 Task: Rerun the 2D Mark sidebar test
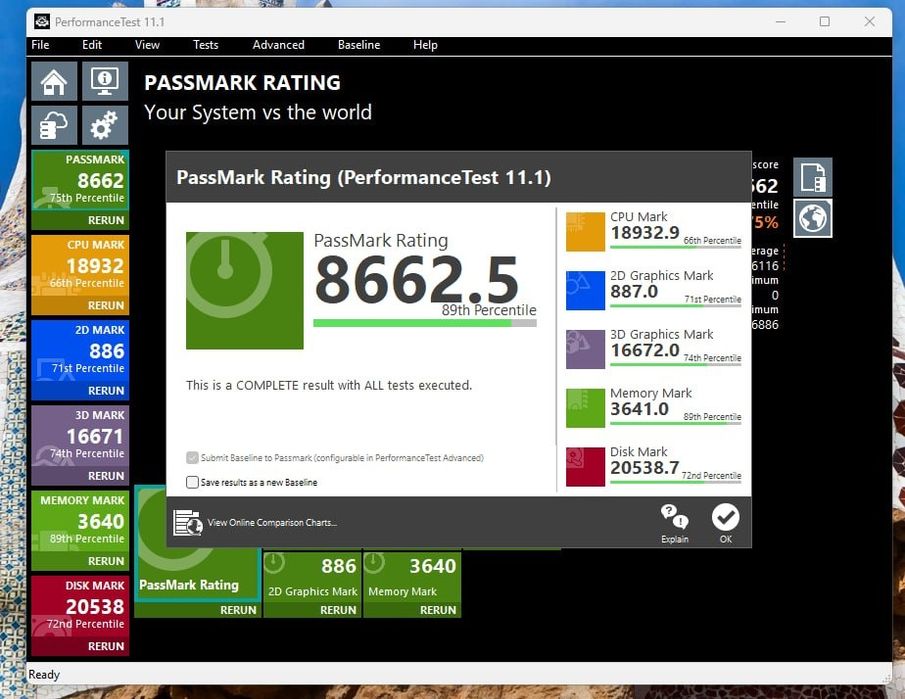pos(106,391)
